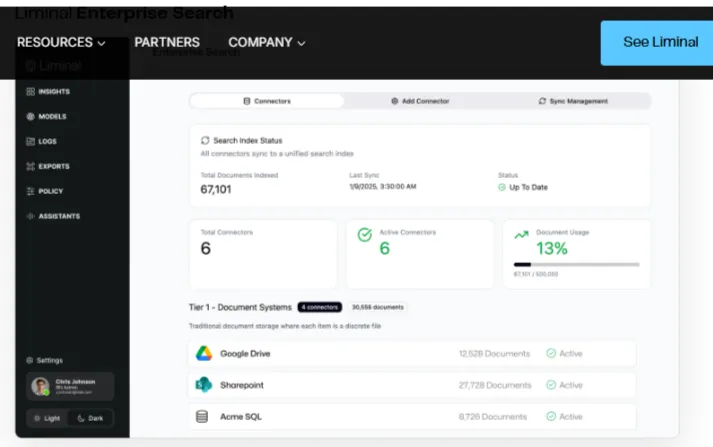
Task: Click Google Drive's Active status icon
Action: tap(551, 353)
